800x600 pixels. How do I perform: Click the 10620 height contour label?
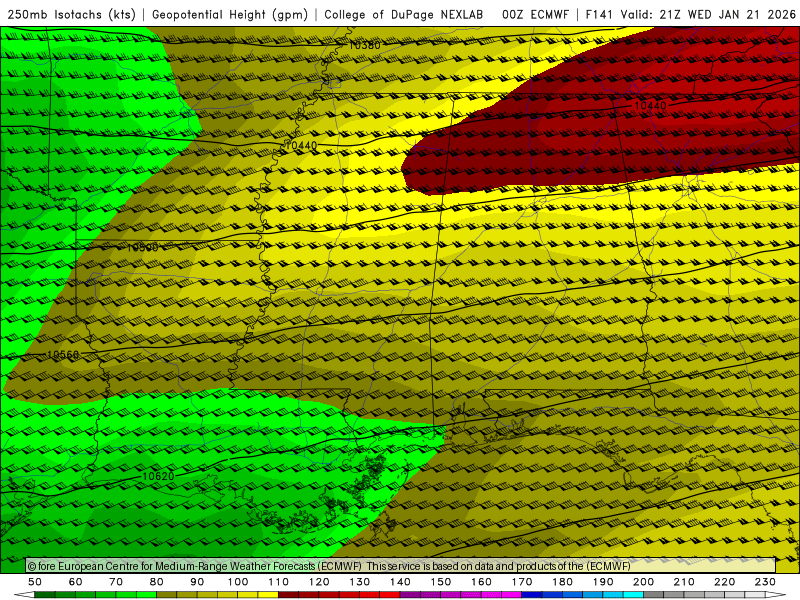(158, 476)
